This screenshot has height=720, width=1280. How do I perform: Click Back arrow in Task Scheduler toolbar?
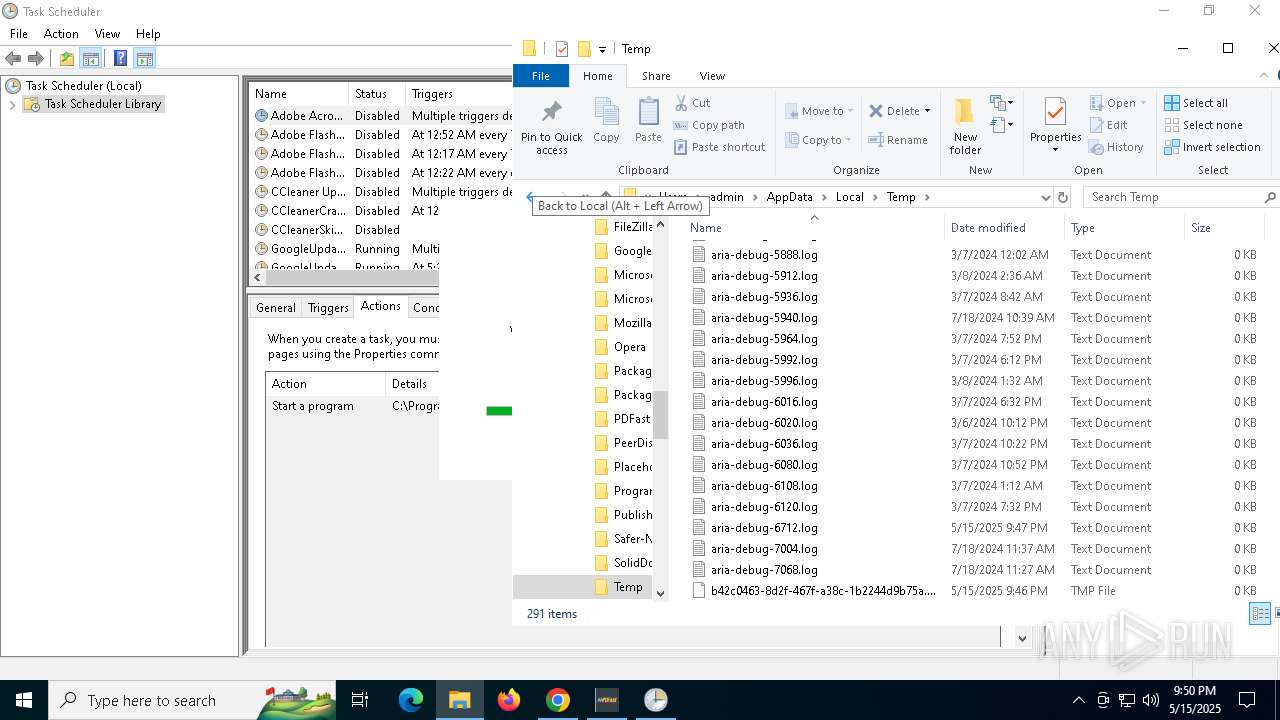pos(13,59)
